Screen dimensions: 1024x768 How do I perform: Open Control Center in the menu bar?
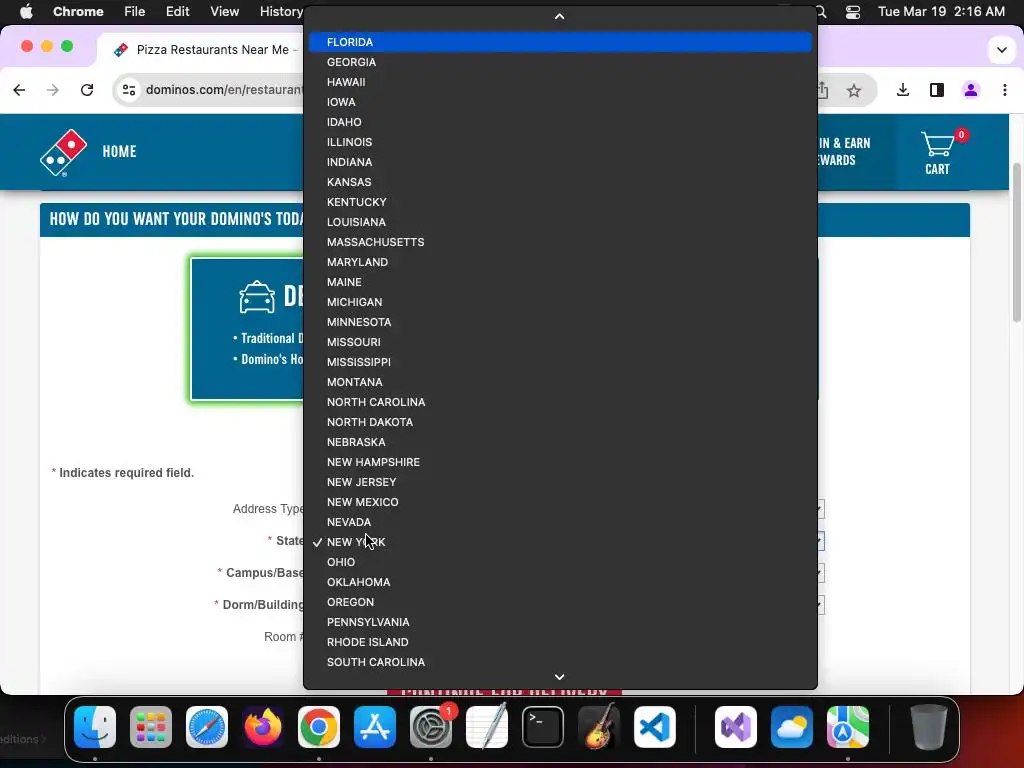853,12
